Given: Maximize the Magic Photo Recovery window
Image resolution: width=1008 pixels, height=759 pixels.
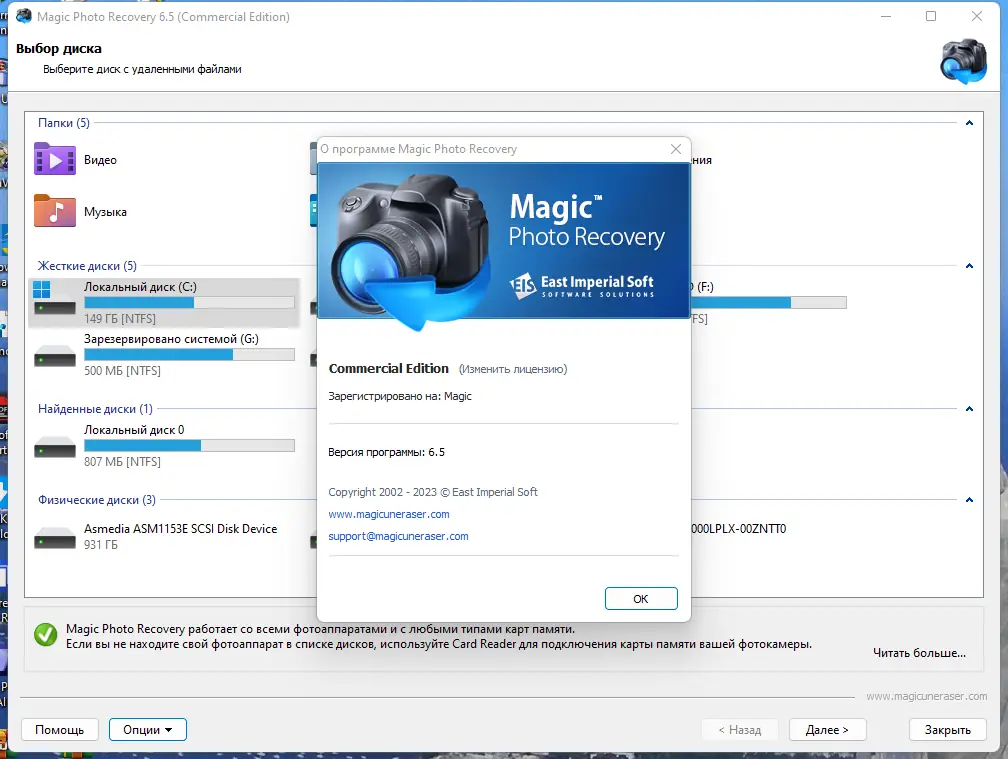Looking at the screenshot, I should [931, 16].
